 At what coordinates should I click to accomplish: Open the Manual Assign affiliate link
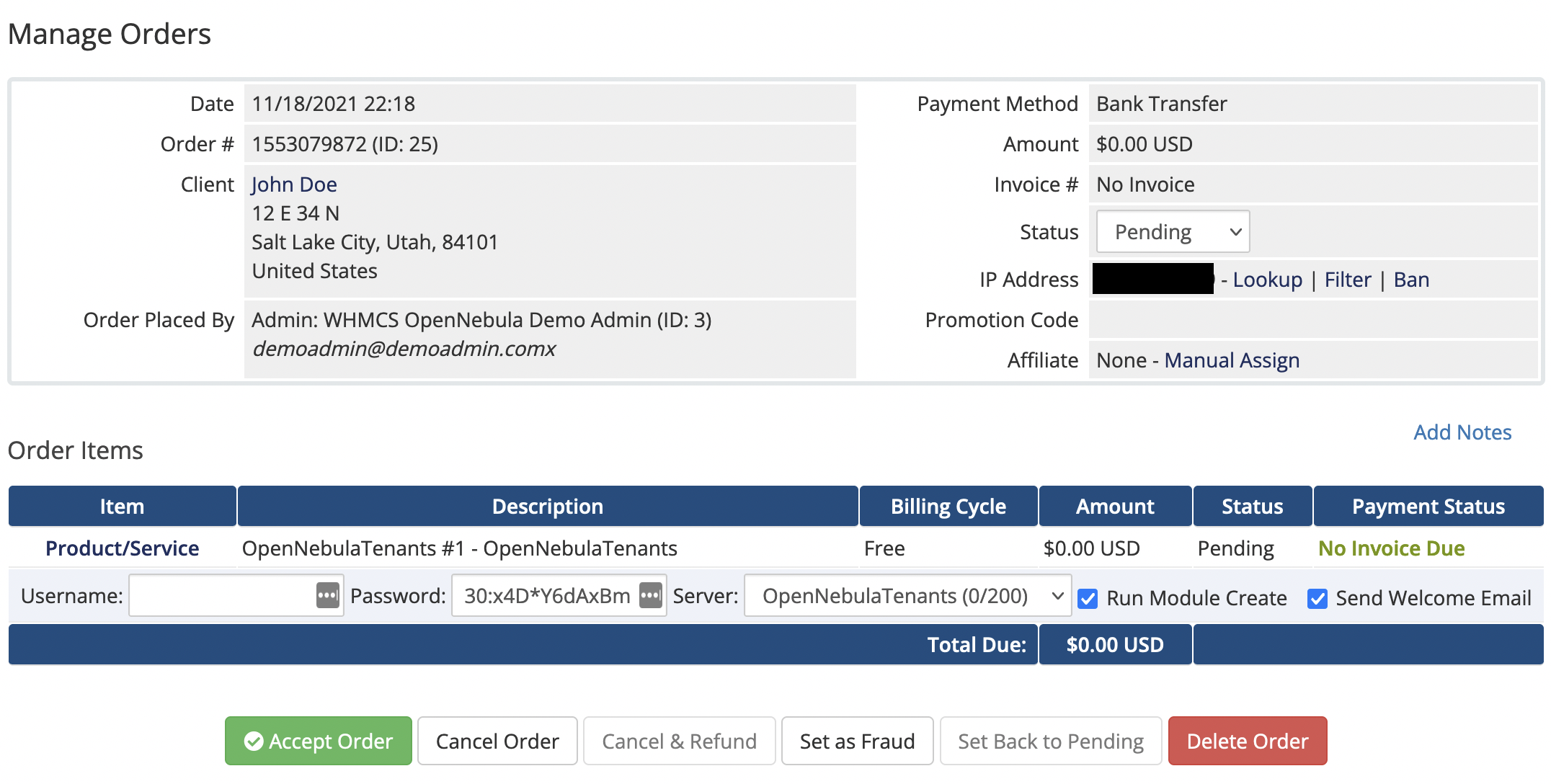[1232, 360]
